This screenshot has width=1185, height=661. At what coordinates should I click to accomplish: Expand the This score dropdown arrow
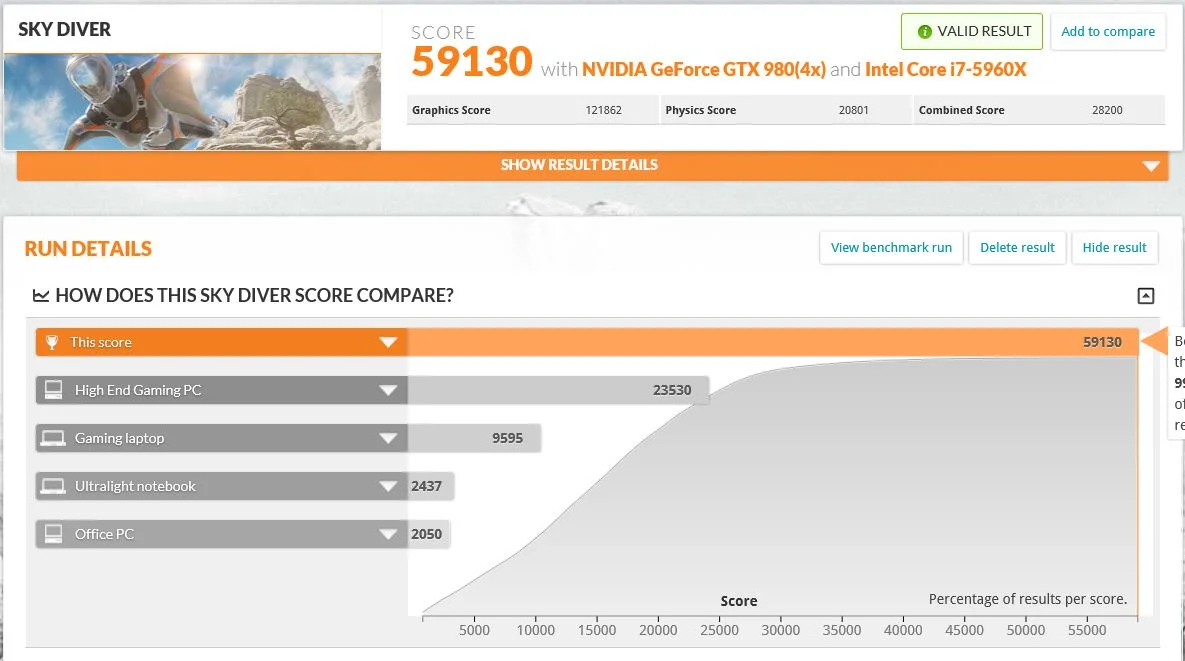(388, 342)
